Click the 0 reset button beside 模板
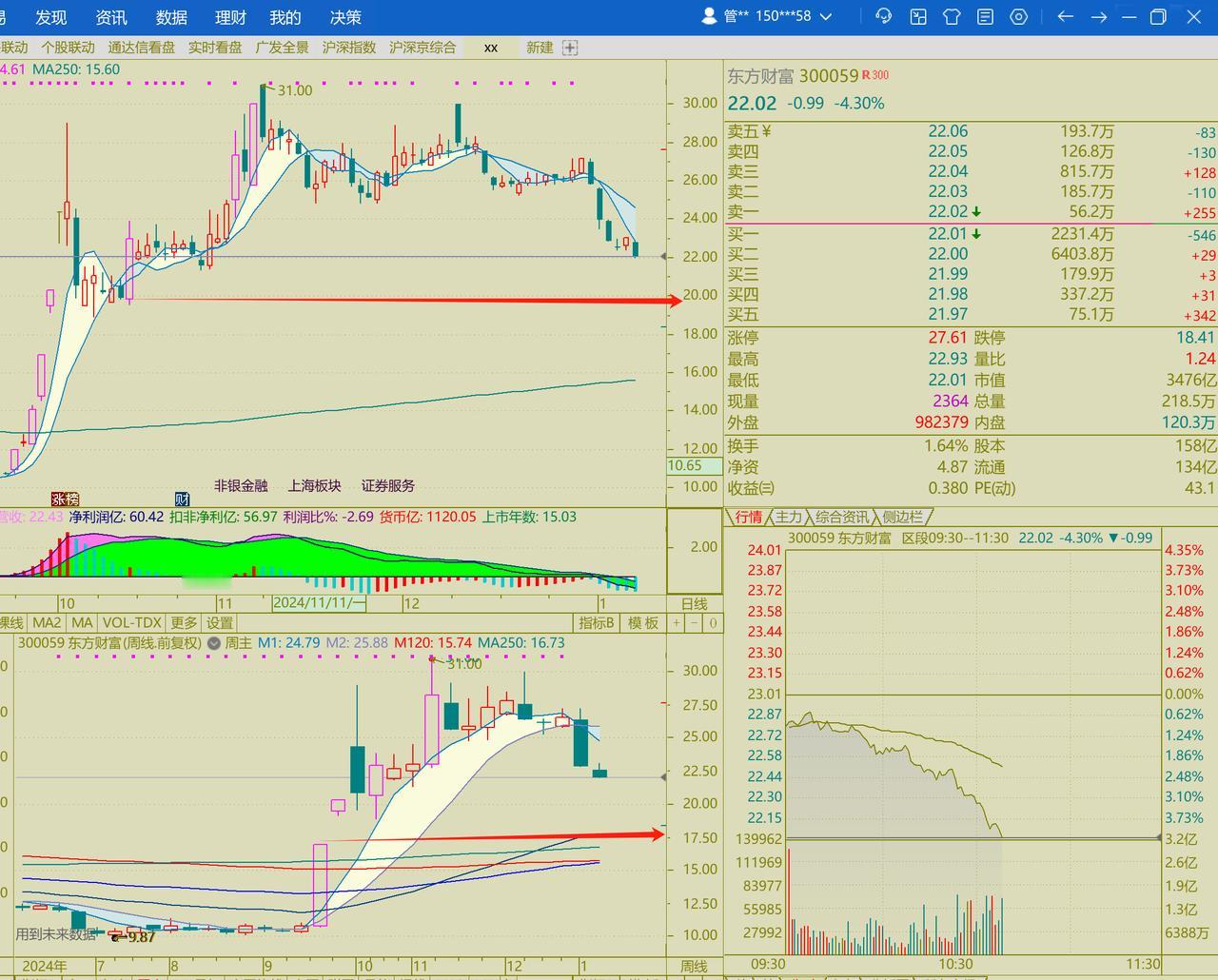Screen dimensions: 1218x980 pos(713,623)
